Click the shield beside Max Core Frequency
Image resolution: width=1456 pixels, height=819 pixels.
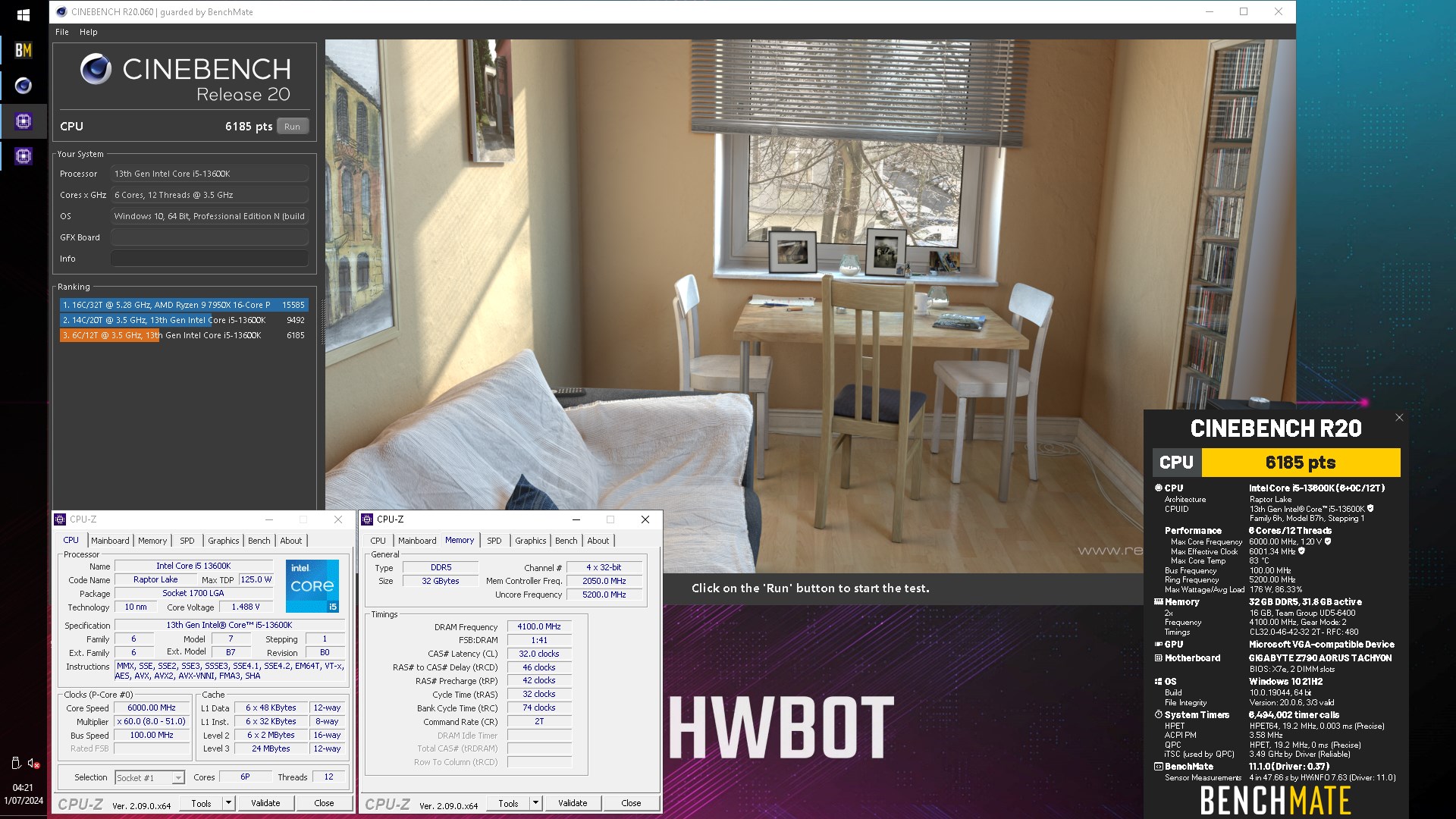click(1328, 541)
